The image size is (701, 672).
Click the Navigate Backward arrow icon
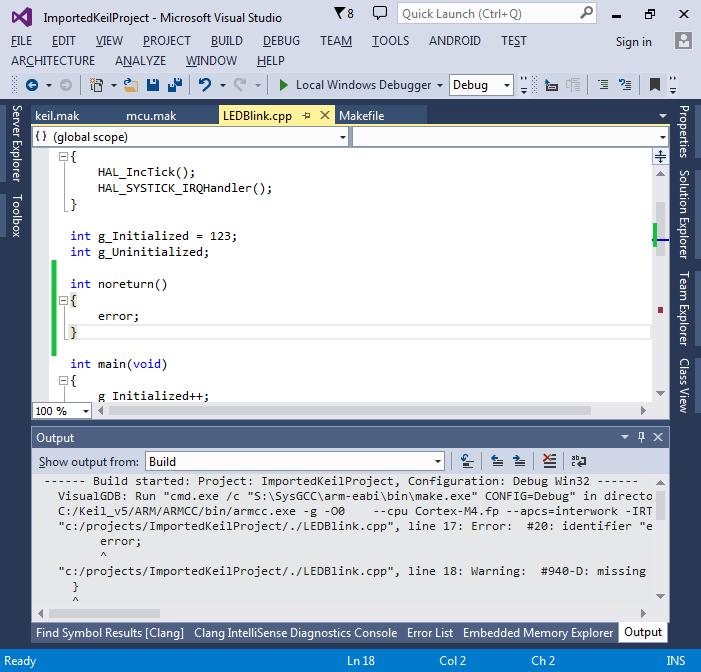pyautogui.click(x=32, y=85)
